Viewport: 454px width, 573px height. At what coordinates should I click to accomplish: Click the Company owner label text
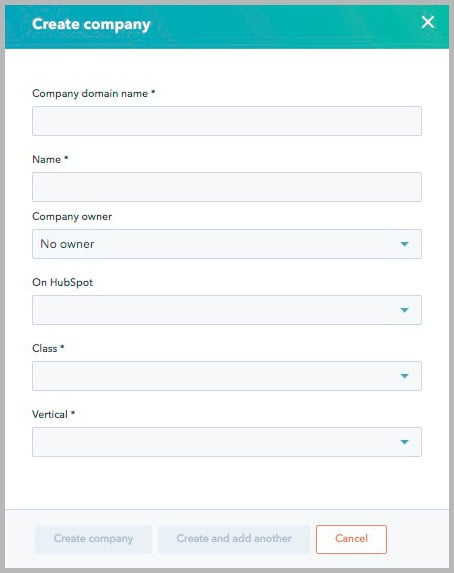72,216
